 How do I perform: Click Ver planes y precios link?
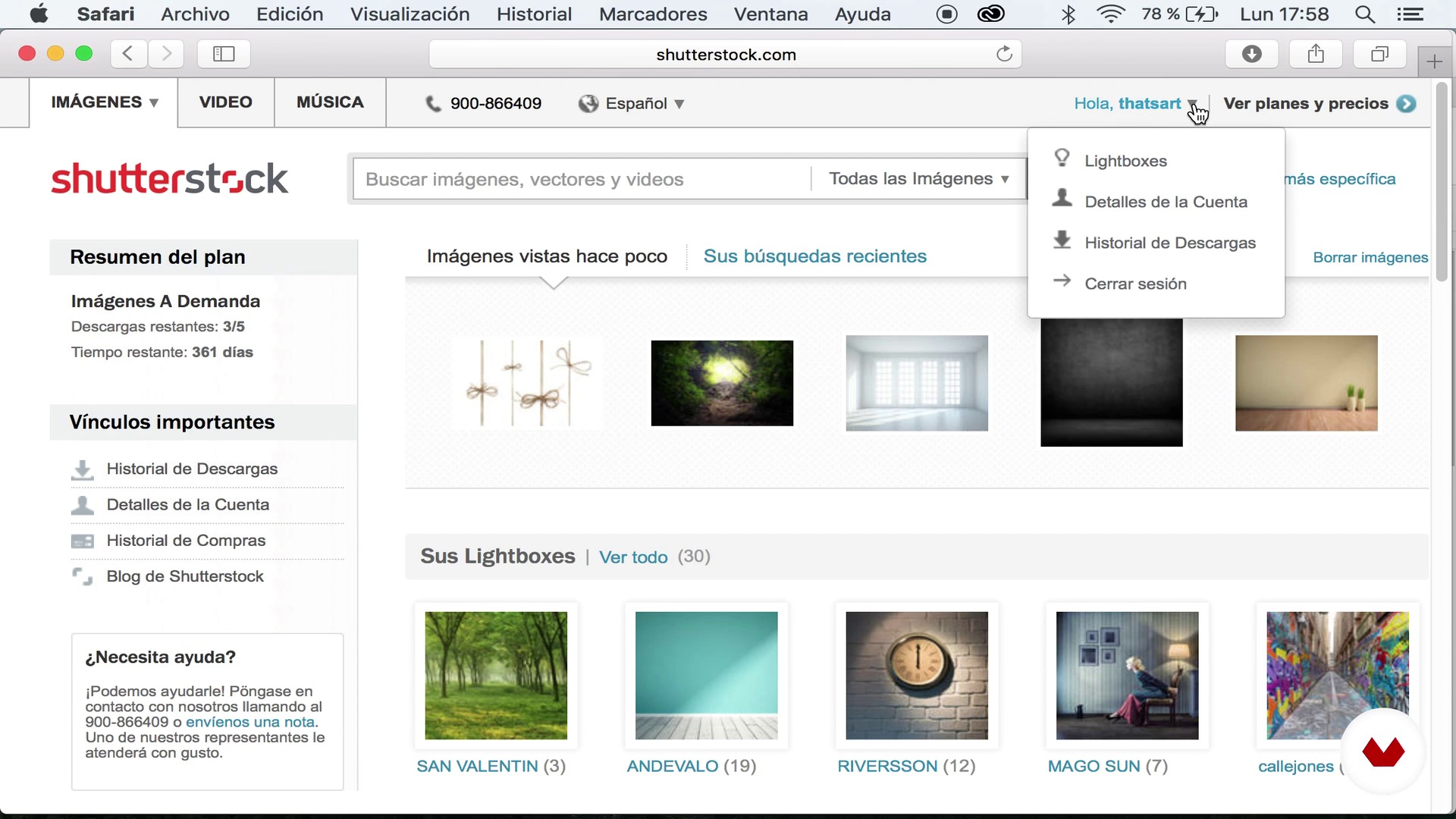(1306, 104)
